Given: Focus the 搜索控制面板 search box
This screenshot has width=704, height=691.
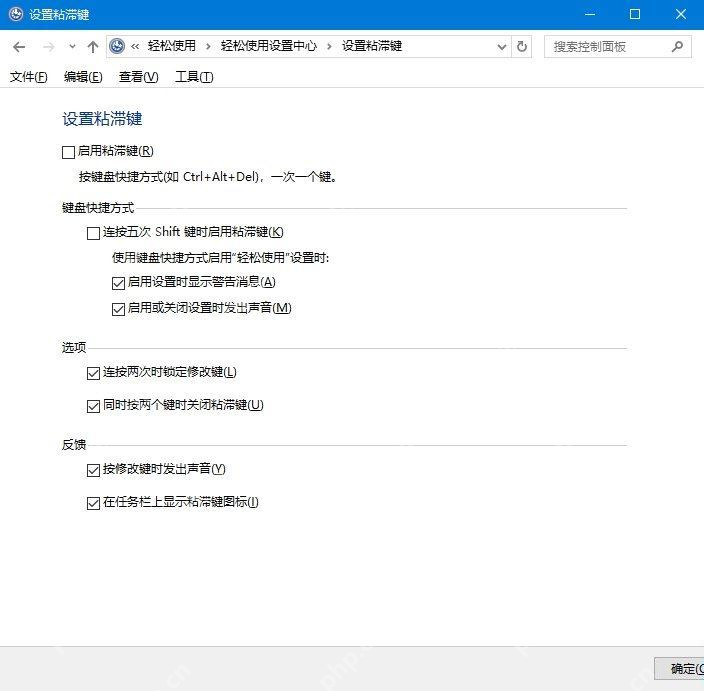Looking at the screenshot, I should (x=617, y=47).
